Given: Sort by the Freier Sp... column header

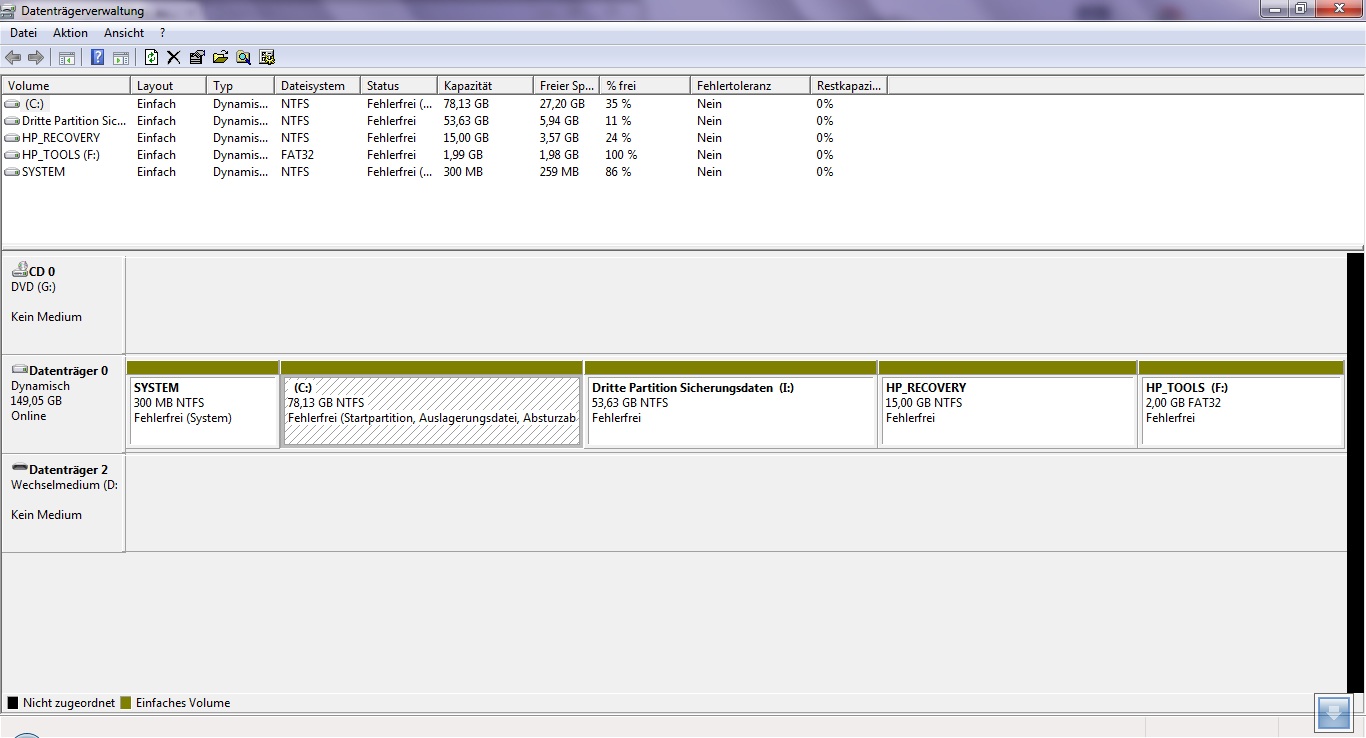Looking at the screenshot, I should 566,86.
